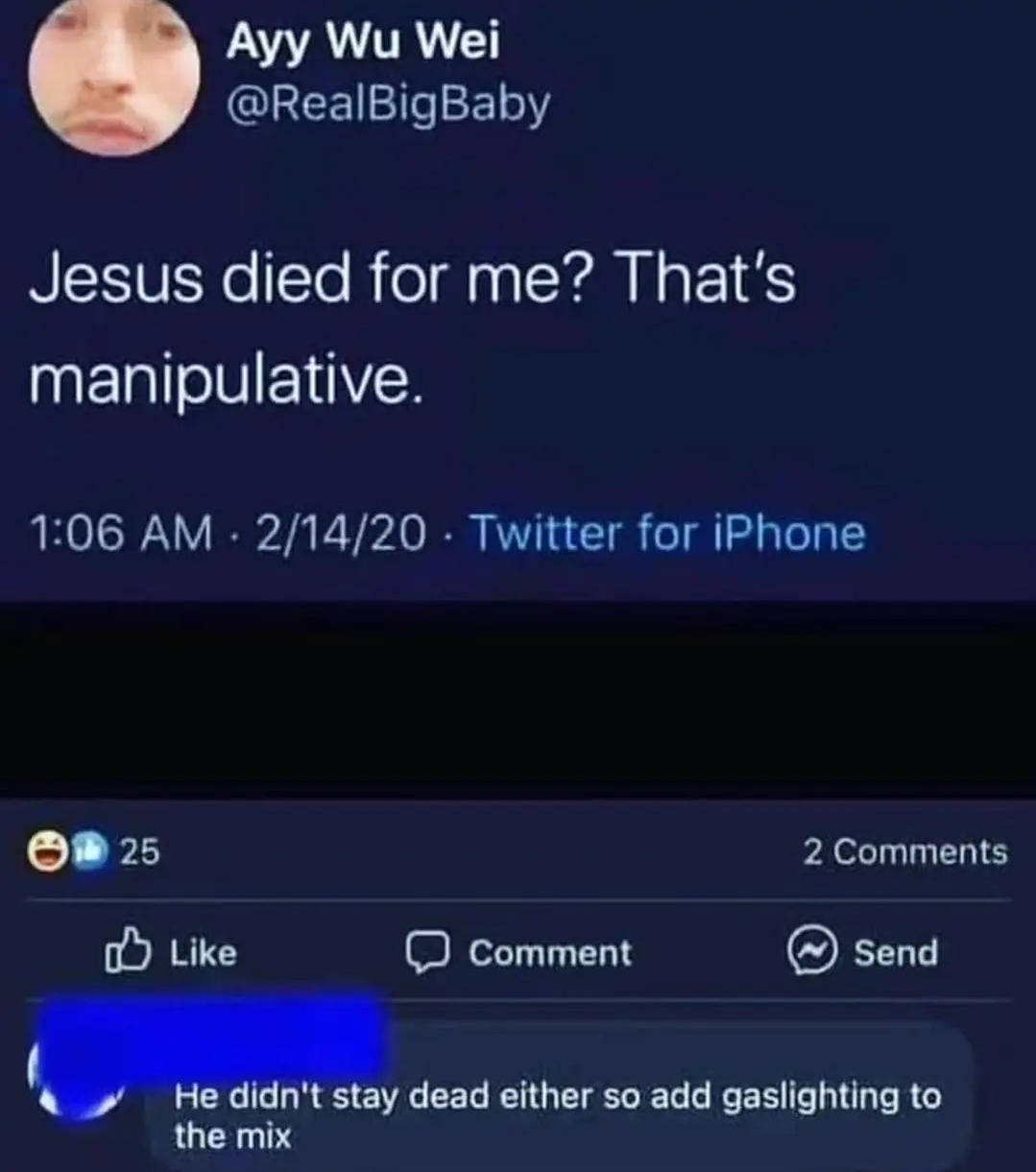Click the speech bubble Comment icon

[427, 952]
